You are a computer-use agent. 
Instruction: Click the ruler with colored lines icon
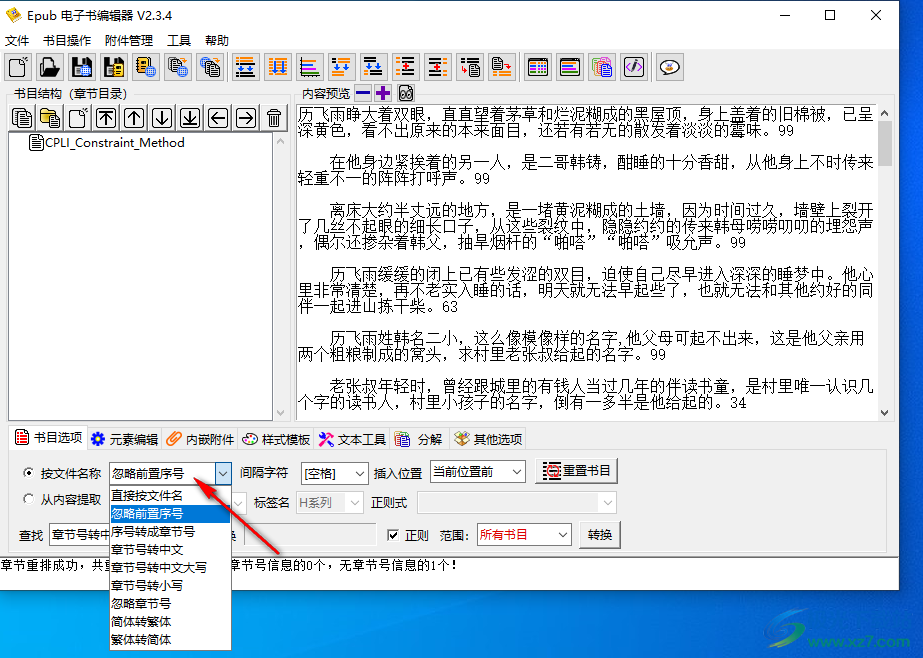pyautogui.click(x=310, y=67)
